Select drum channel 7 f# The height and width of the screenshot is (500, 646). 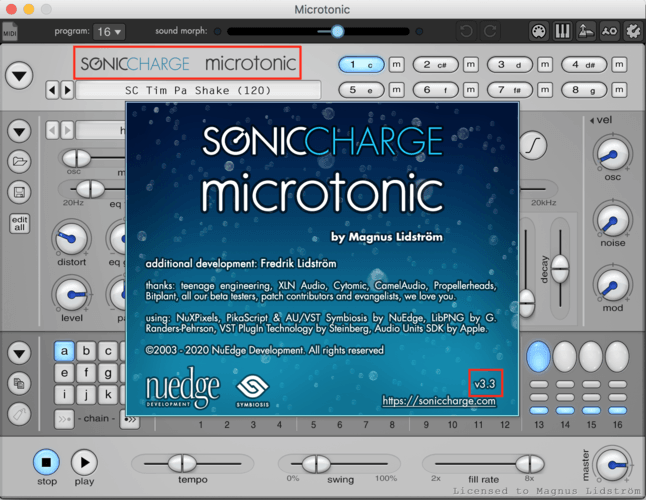[x=510, y=90]
